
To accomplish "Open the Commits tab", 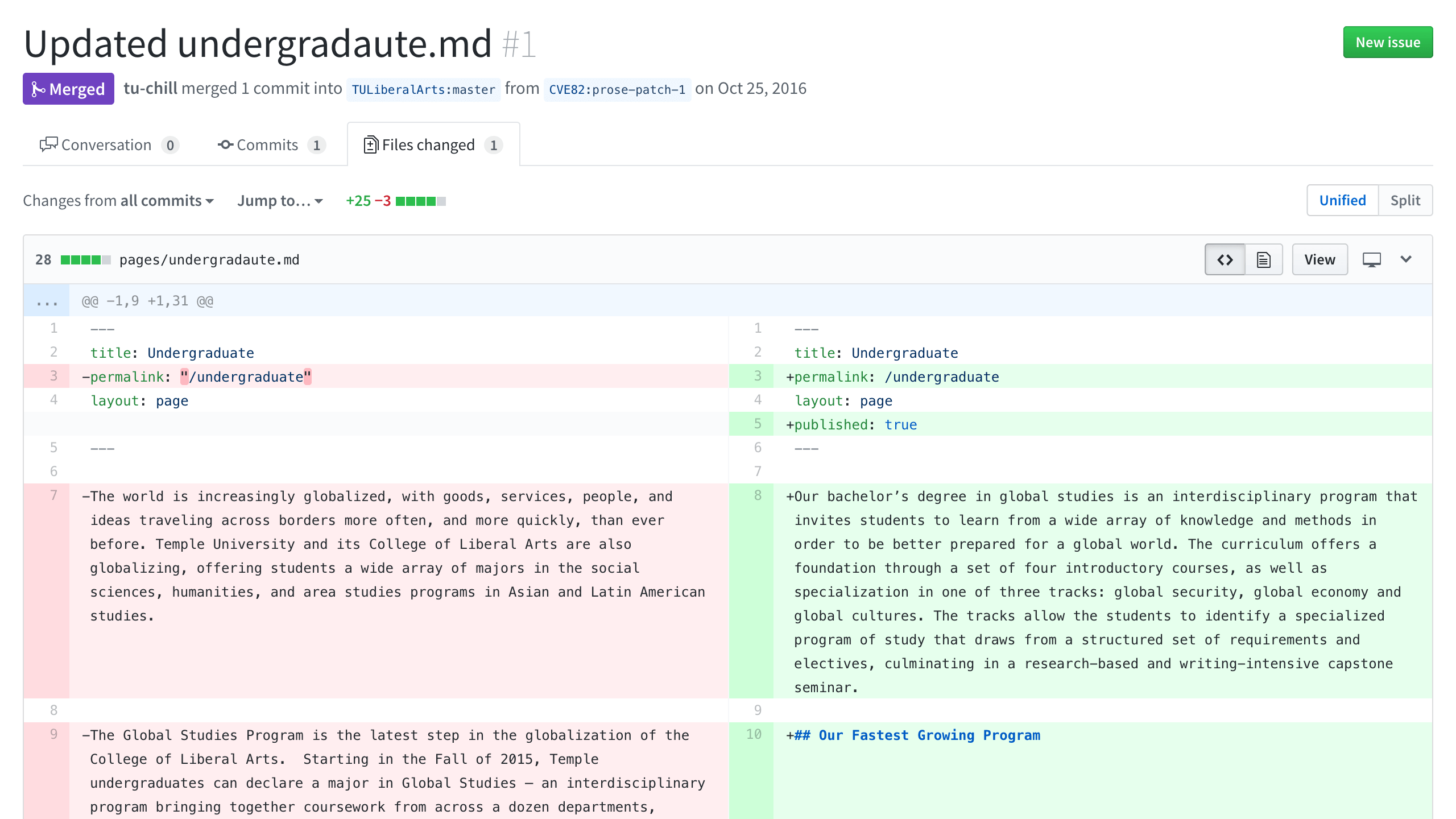I will click(x=272, y=144).
